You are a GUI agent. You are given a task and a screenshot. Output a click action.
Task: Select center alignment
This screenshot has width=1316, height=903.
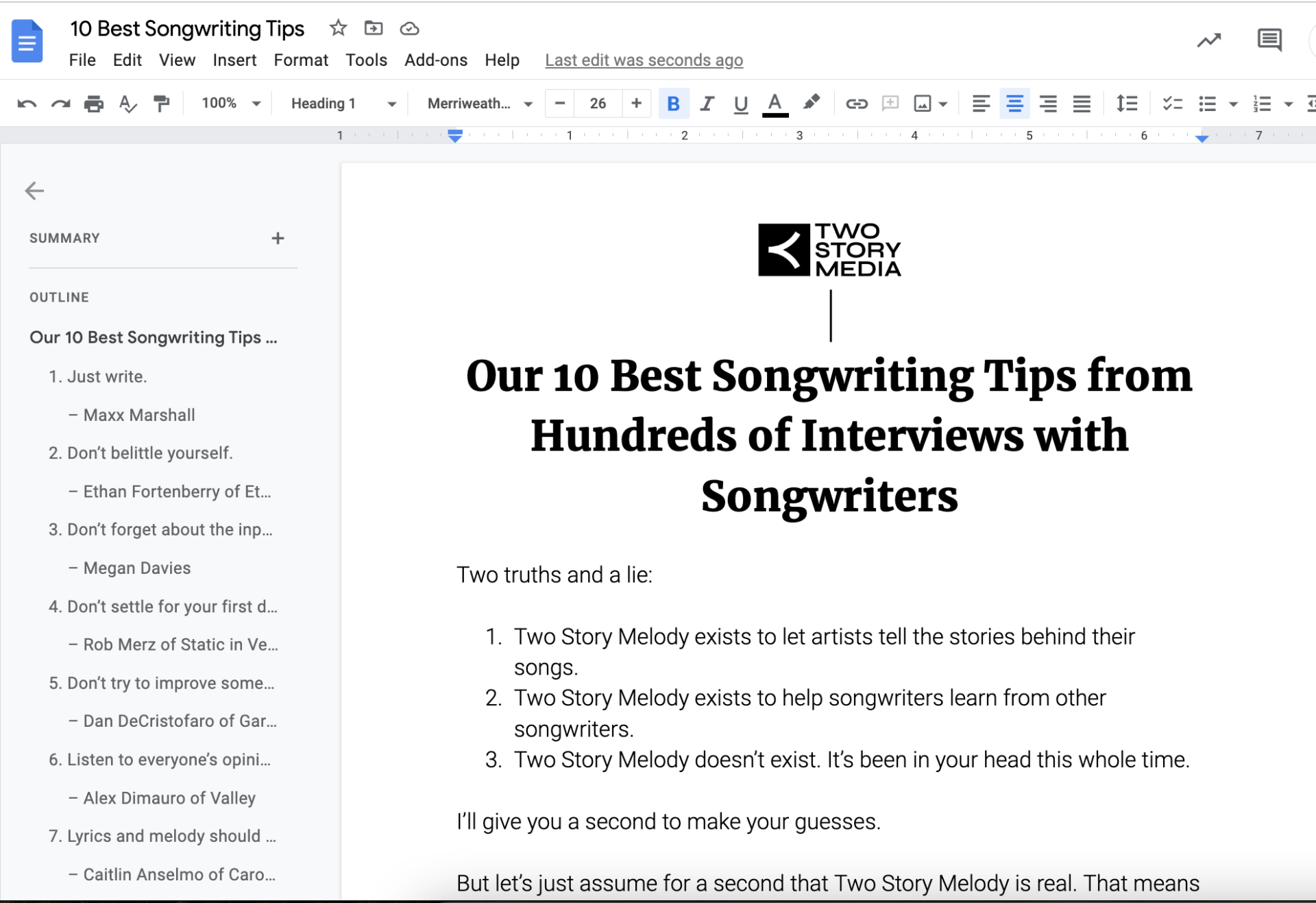click(x=1014, y=104)
